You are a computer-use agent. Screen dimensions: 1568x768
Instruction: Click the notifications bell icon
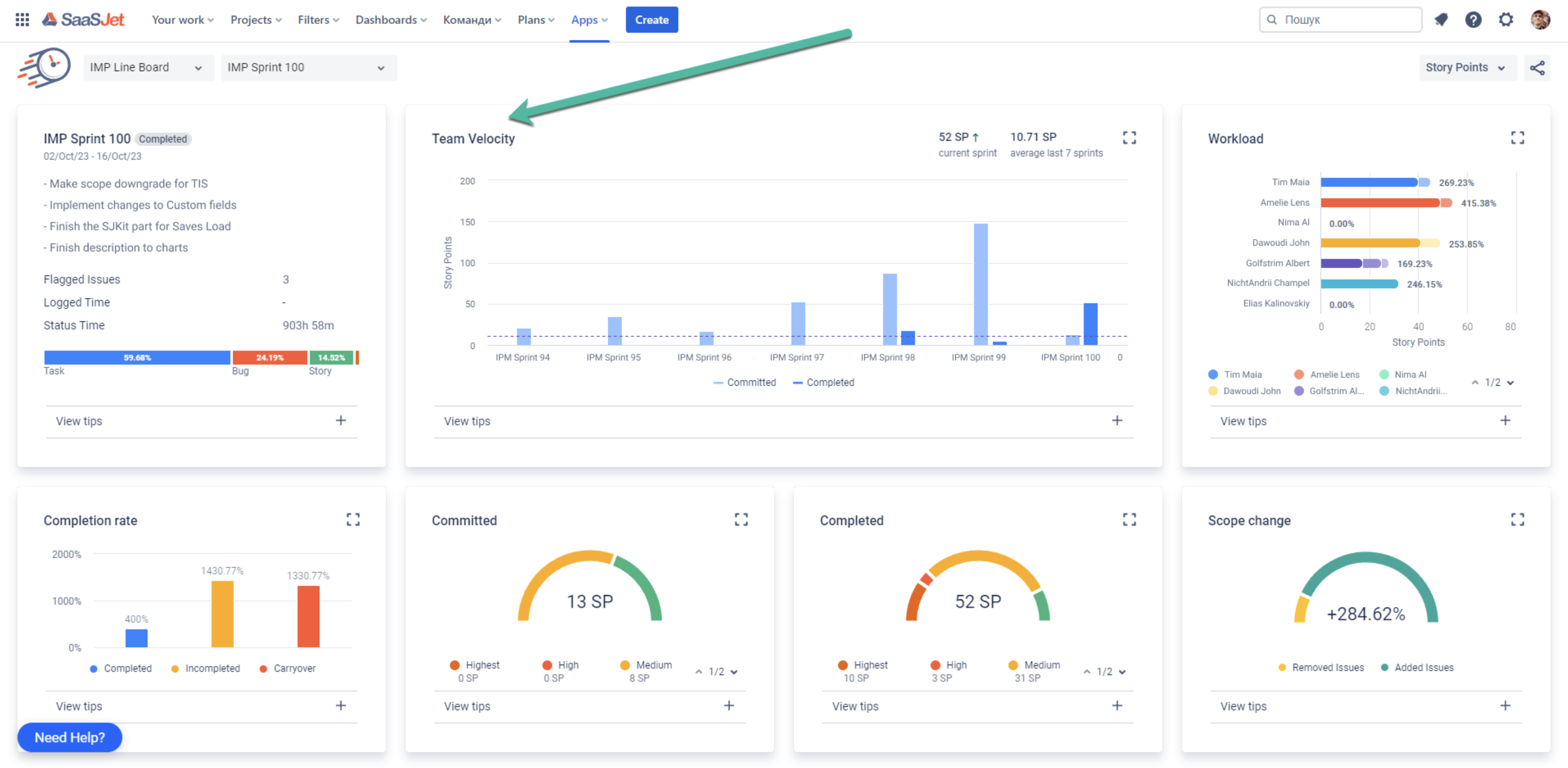[1441, 20]
